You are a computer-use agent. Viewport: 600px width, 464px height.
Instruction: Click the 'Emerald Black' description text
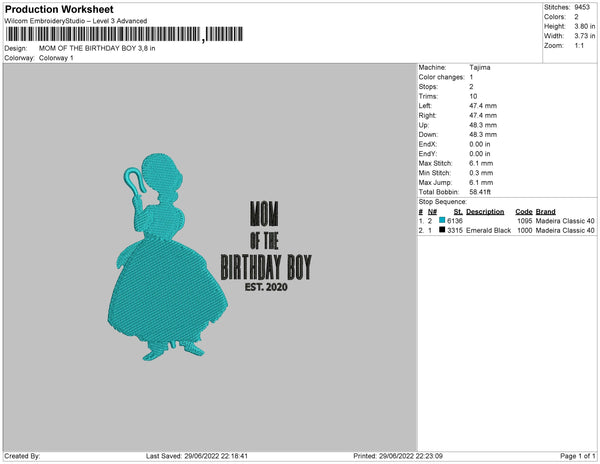click(488, 230)
